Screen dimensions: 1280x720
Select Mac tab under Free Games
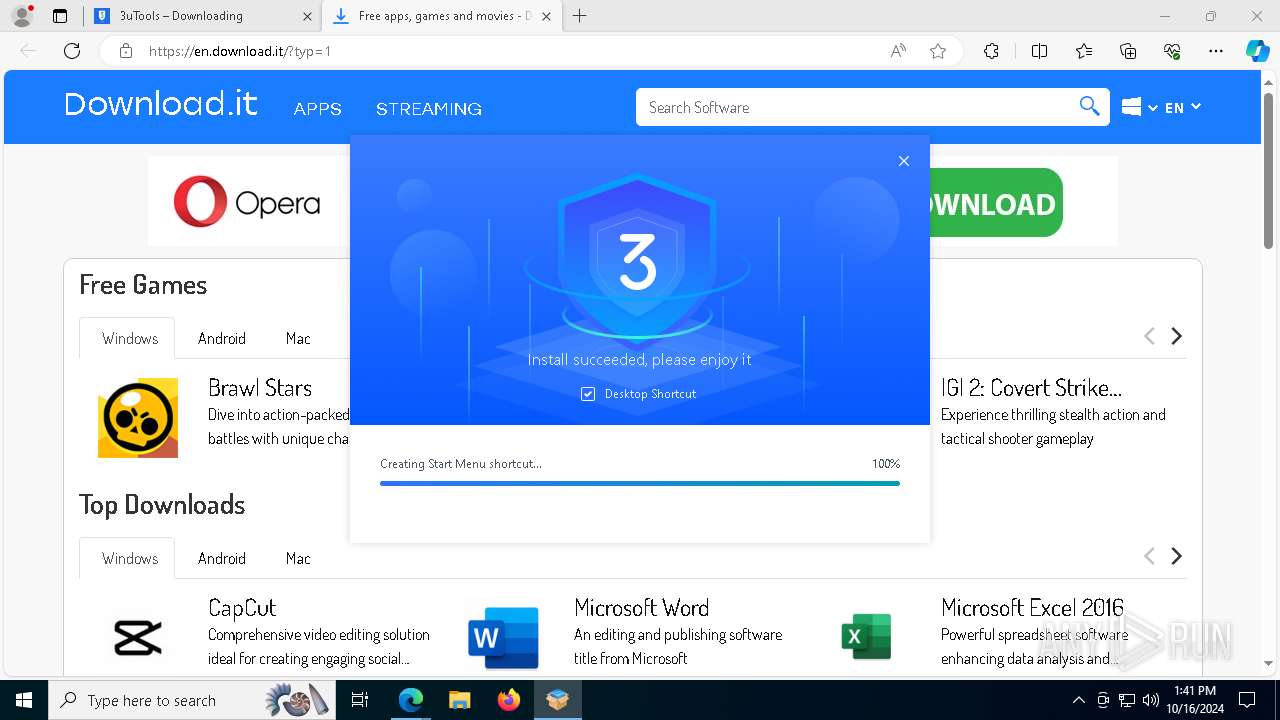pos(298,338)
